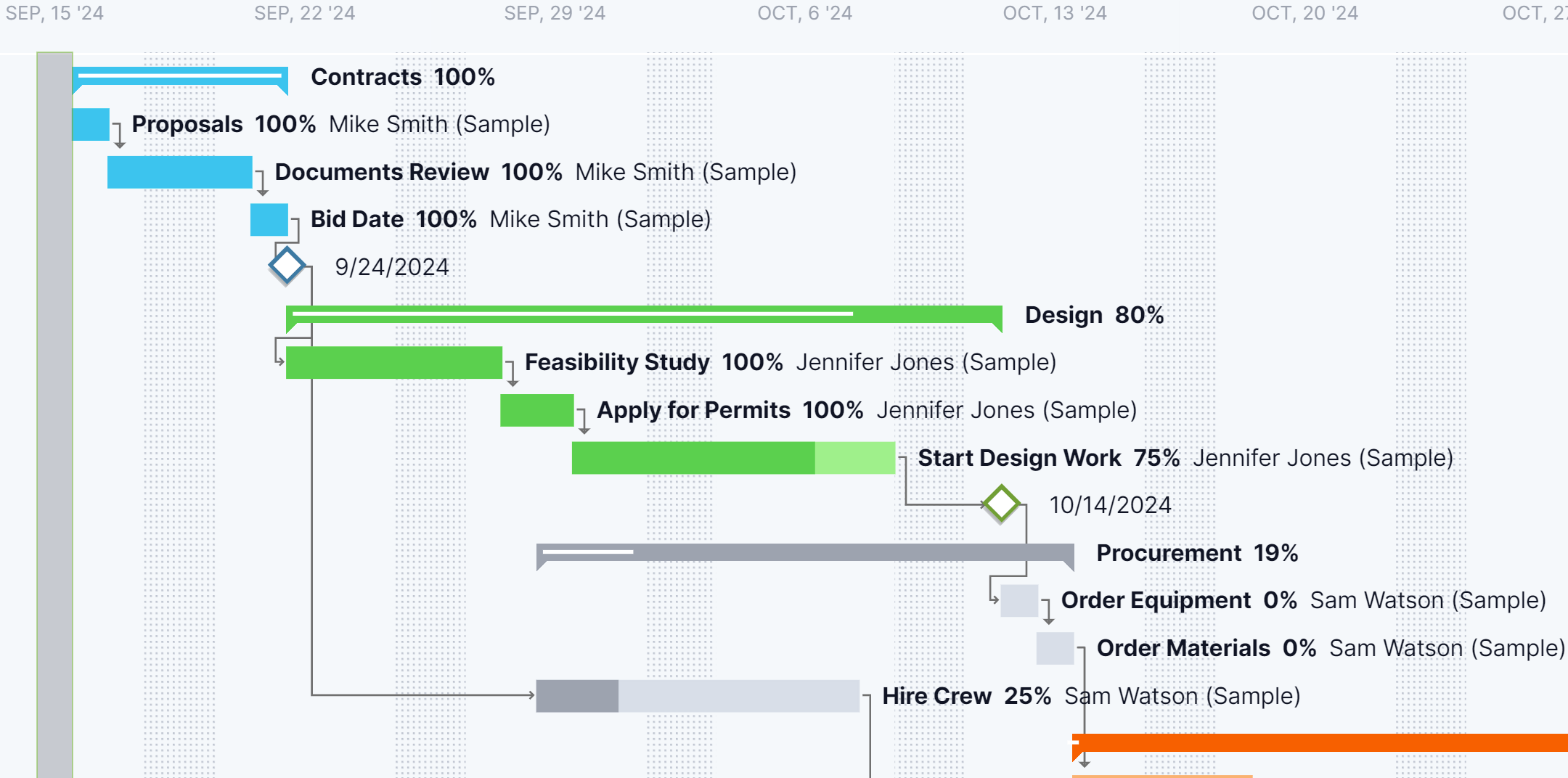
Task: Click the Hire Crew progress bar
Action: 697,696
